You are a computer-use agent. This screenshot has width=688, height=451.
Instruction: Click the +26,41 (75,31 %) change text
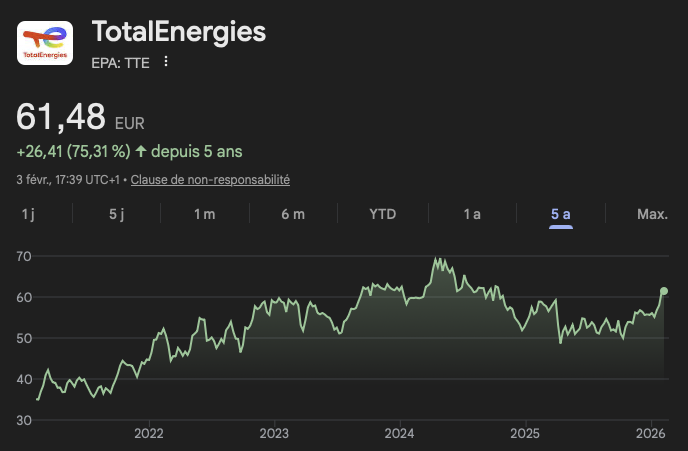tap(73, 151)
